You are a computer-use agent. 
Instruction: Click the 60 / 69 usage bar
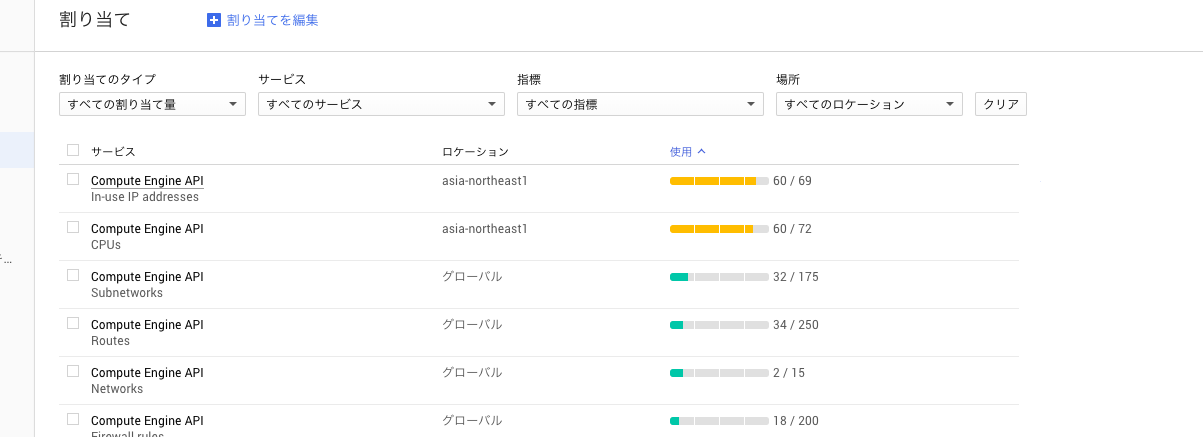coord(719,181)
